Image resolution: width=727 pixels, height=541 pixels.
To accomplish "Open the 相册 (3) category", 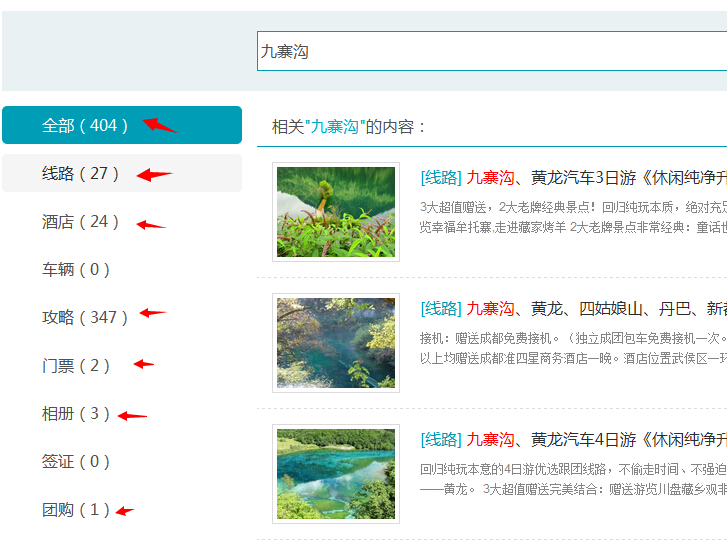I will coord(76,414).
